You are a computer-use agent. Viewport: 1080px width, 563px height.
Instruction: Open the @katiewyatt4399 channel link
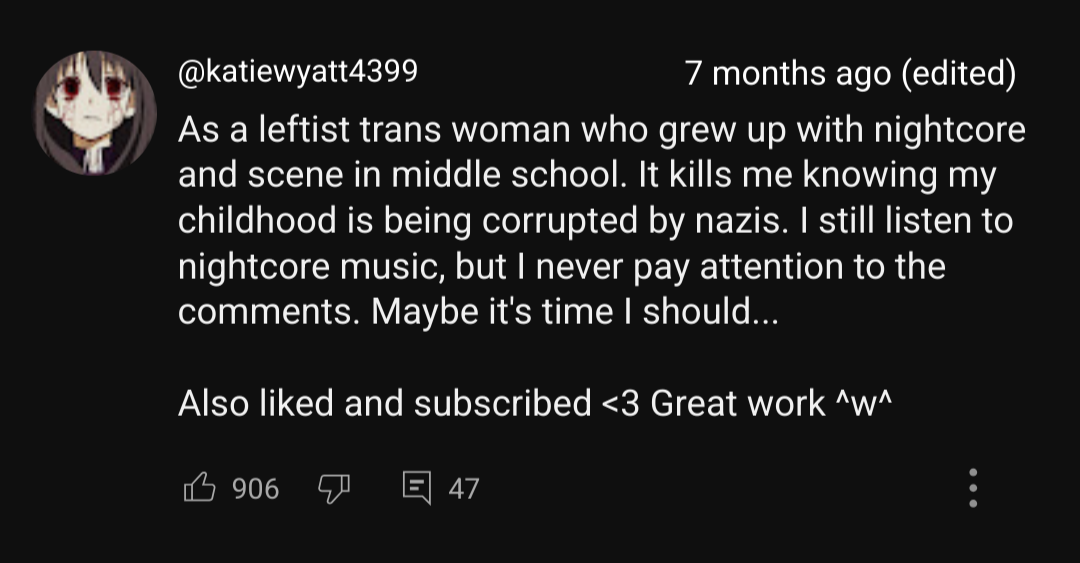point(297,73)
